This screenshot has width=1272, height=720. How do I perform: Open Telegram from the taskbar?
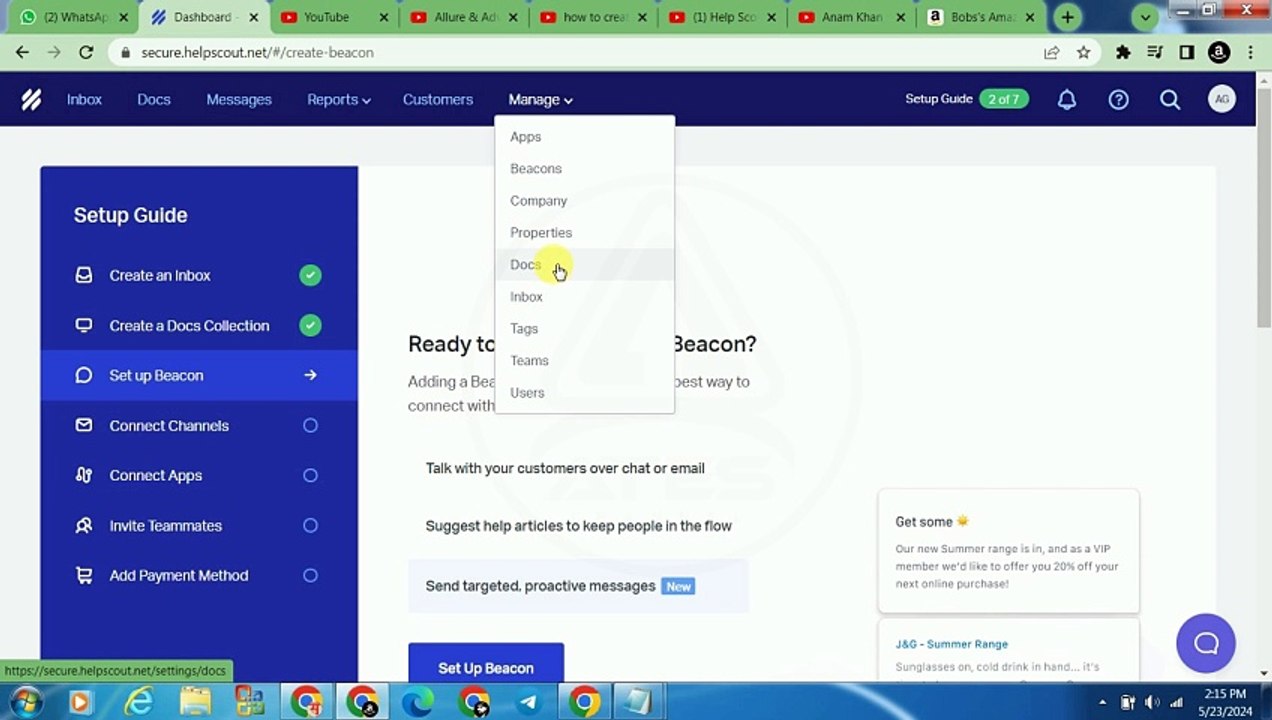528,701
